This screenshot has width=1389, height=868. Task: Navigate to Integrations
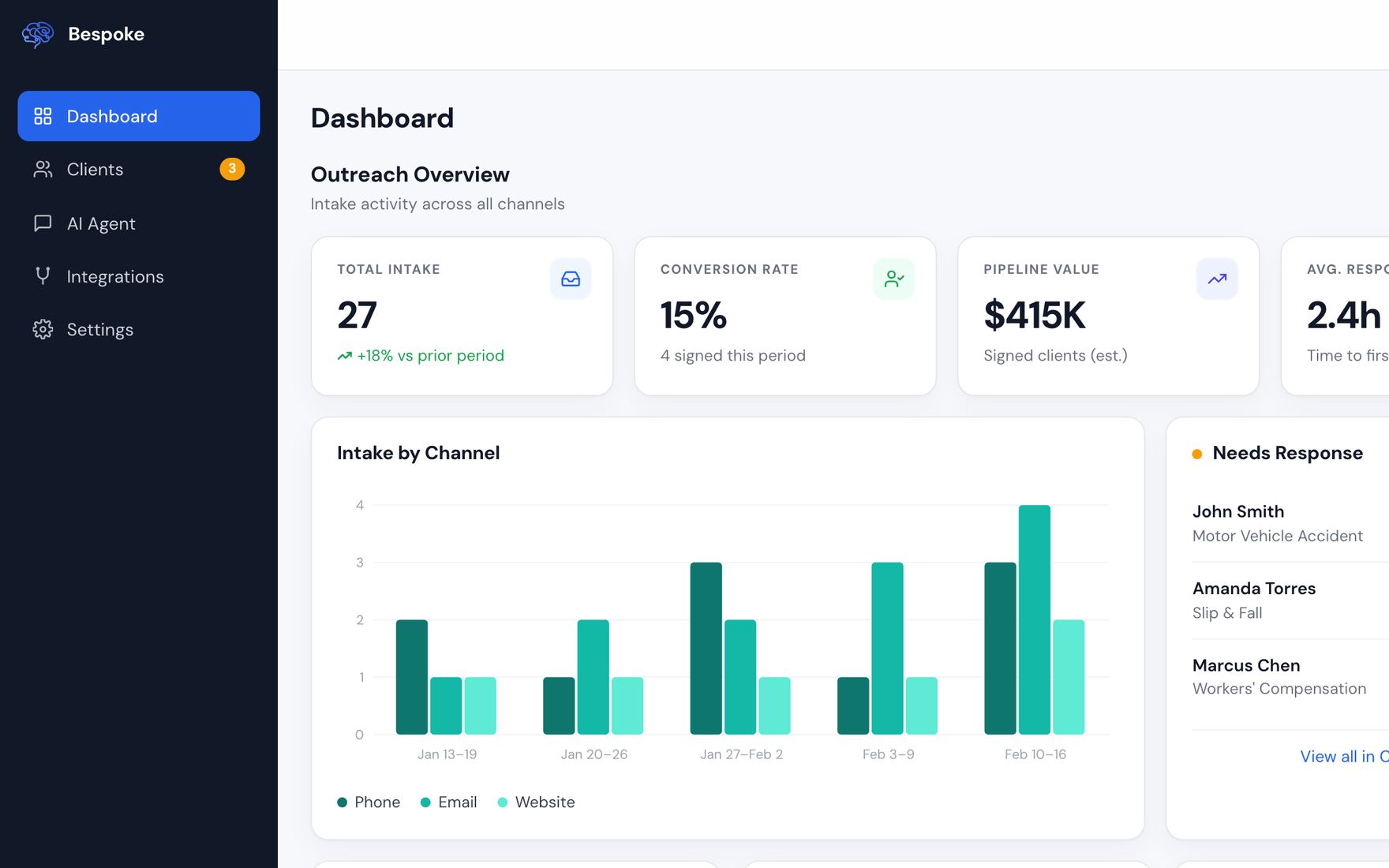[139, 276]
